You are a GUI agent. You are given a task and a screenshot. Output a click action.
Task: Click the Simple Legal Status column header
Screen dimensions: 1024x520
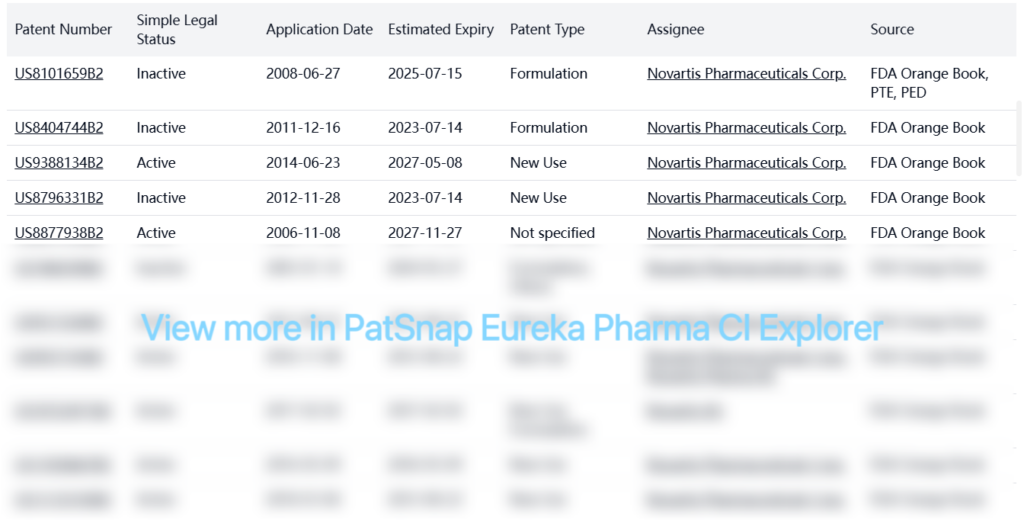coord(177,29)
